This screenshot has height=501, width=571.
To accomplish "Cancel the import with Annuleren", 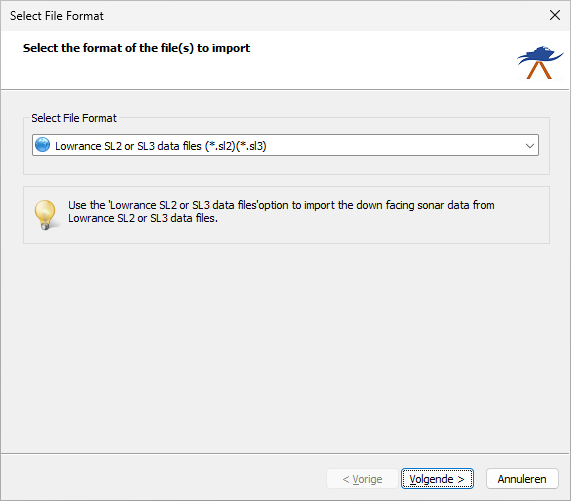I will coord(522,479).
